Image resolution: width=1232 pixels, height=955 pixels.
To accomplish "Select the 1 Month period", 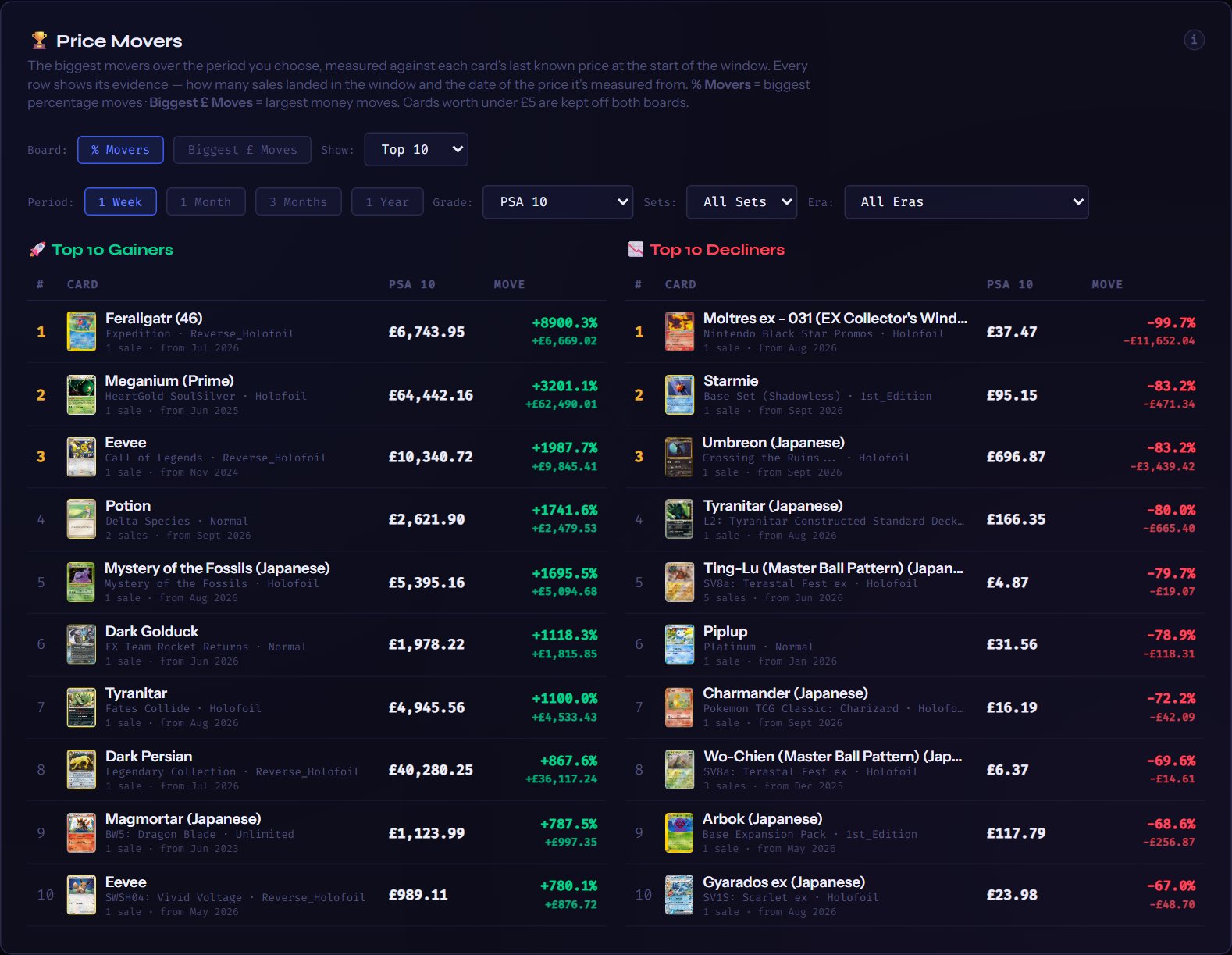I will (206, 201).
